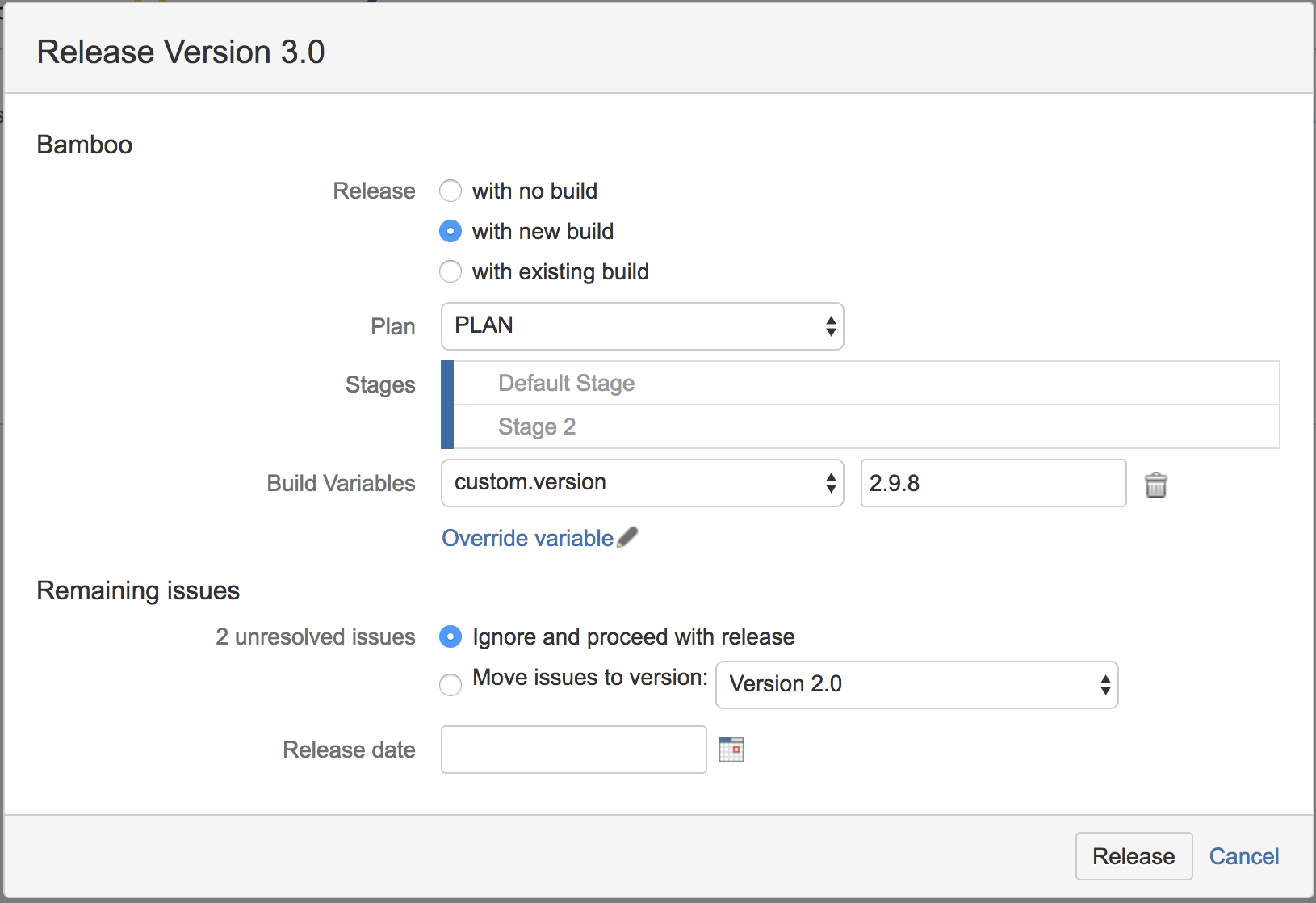This screenshot has height=903, width=1316.
Task: Select release with new build
Action: [451, 231]
